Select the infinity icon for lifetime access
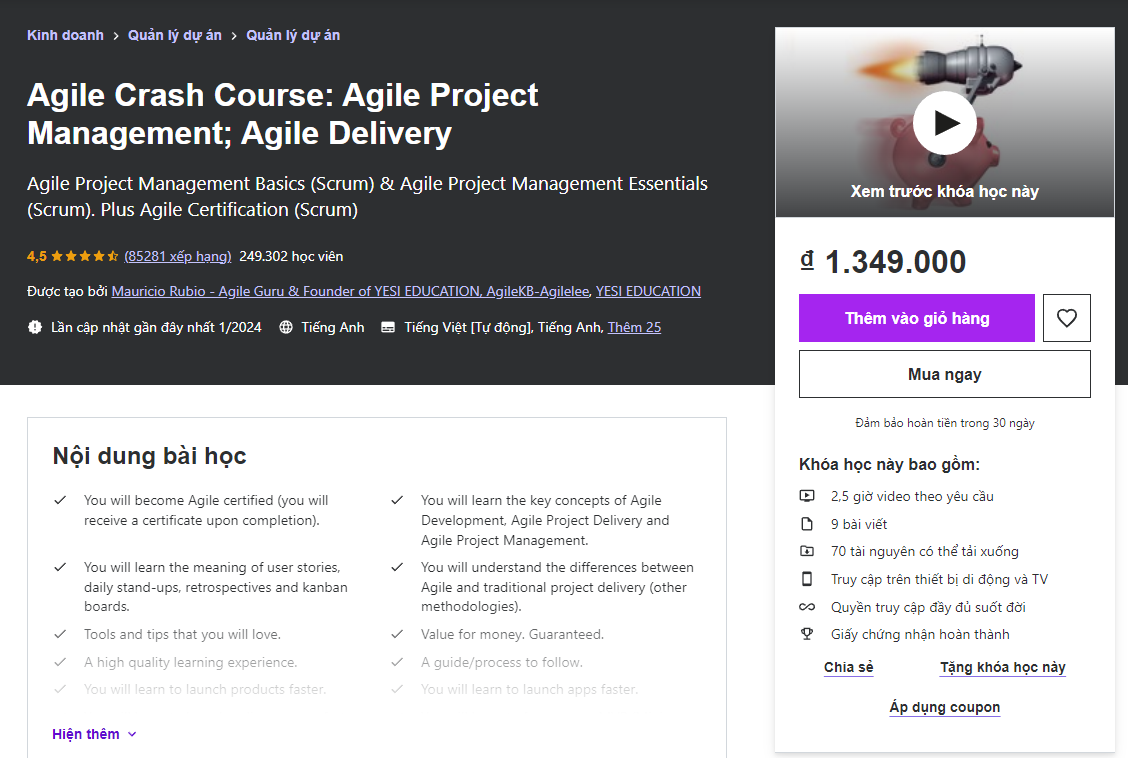The height and width of the screenshot is (758, 1128). 806,606
